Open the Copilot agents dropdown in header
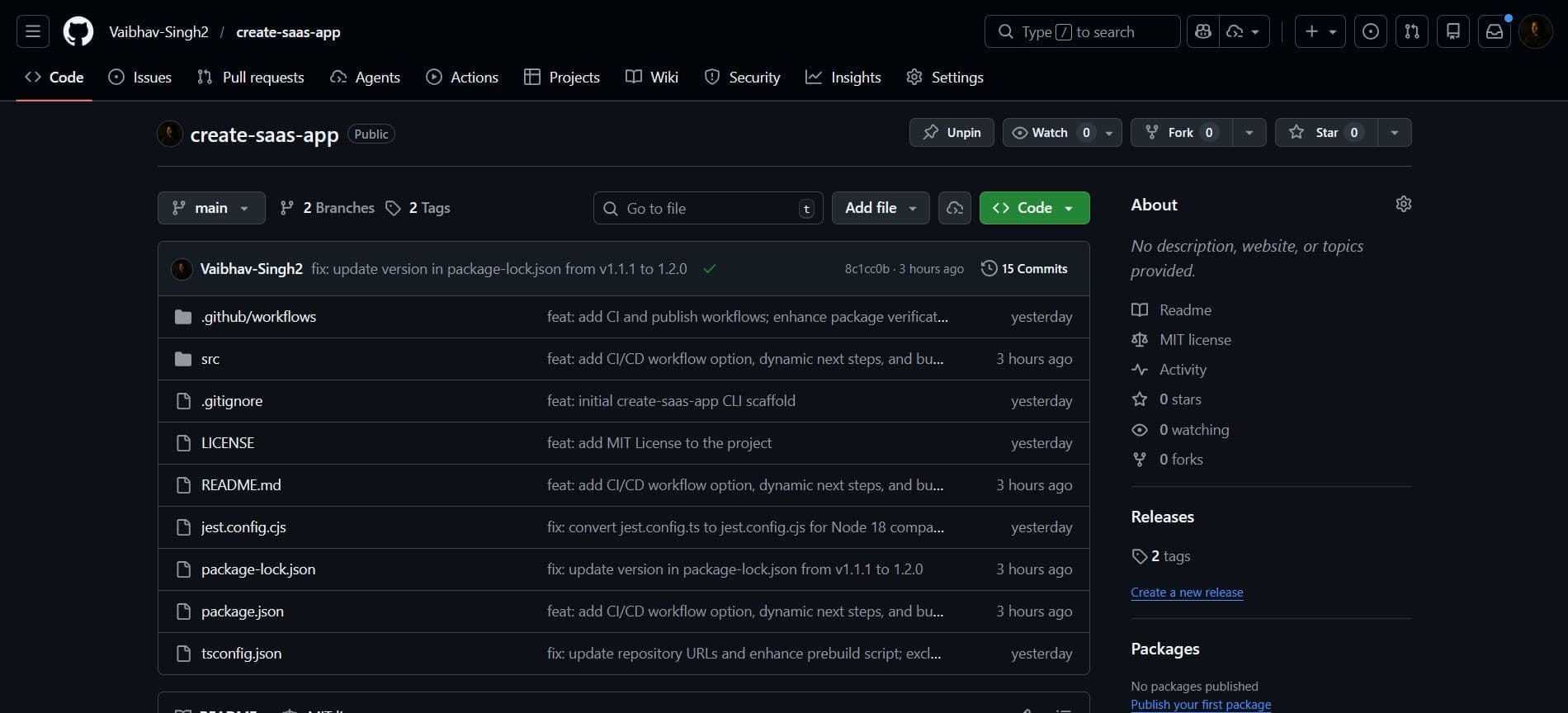The width and height of the screenshot is (1568, 713). point(1244,31)
